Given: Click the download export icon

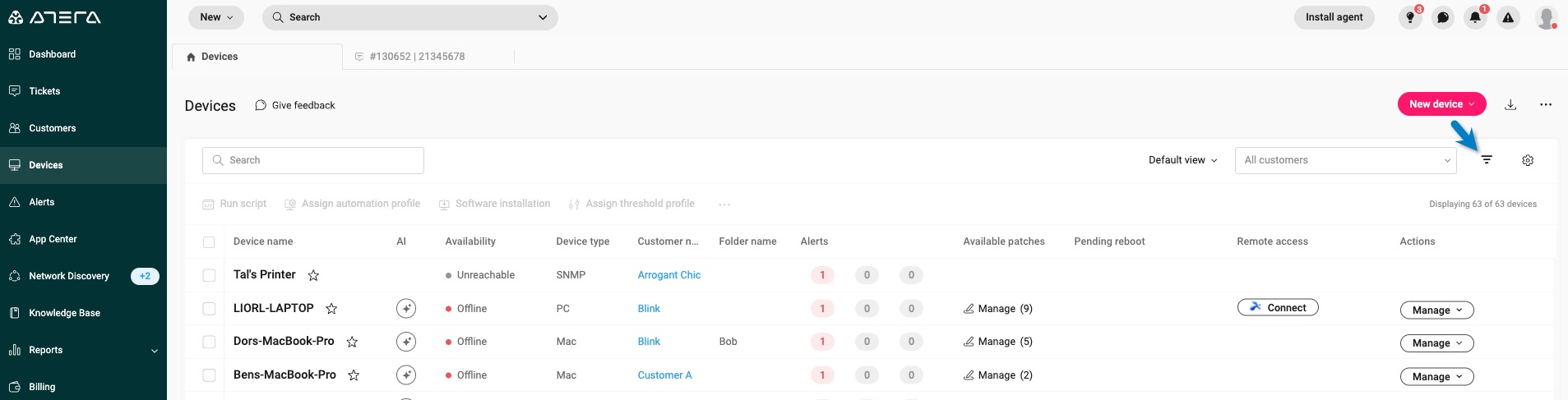Looking at the screenshot, I should pos(1510,104).
